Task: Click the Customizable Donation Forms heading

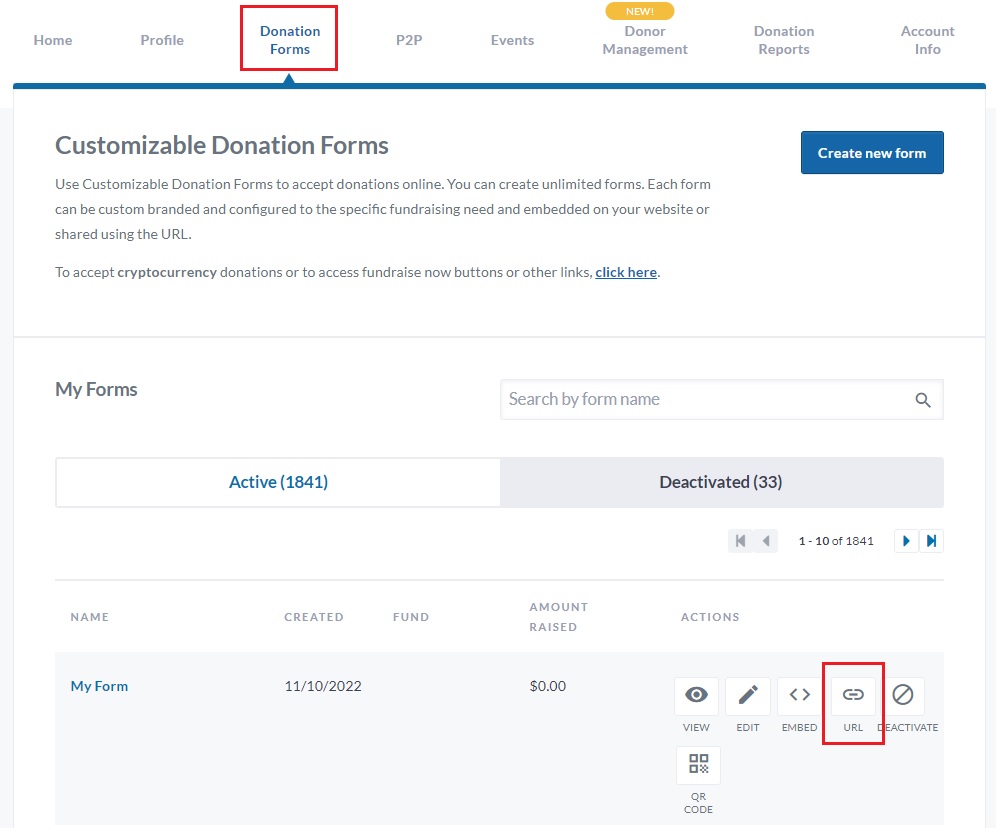Action: pyautogui.click(x=224, y=146)
